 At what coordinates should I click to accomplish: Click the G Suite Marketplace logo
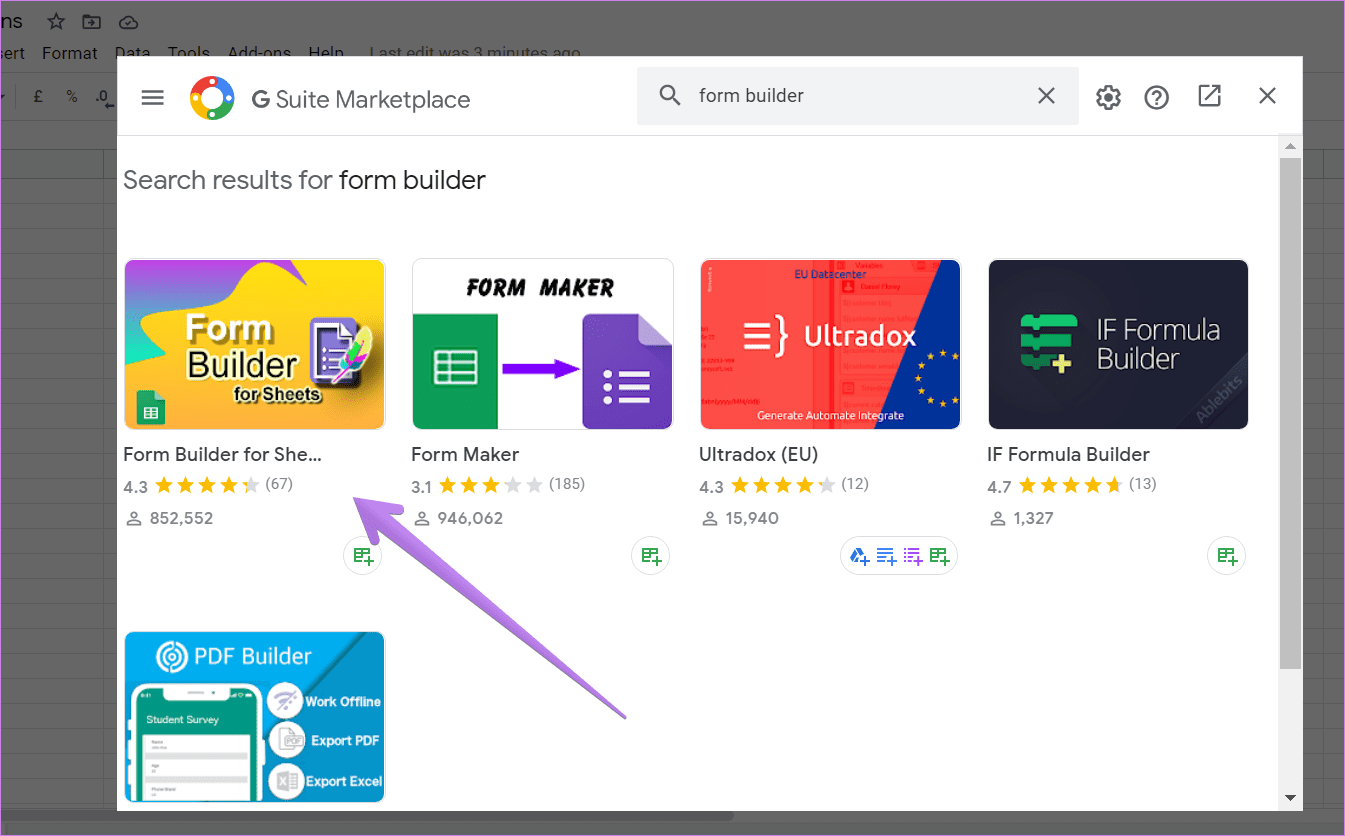[212, 98]
